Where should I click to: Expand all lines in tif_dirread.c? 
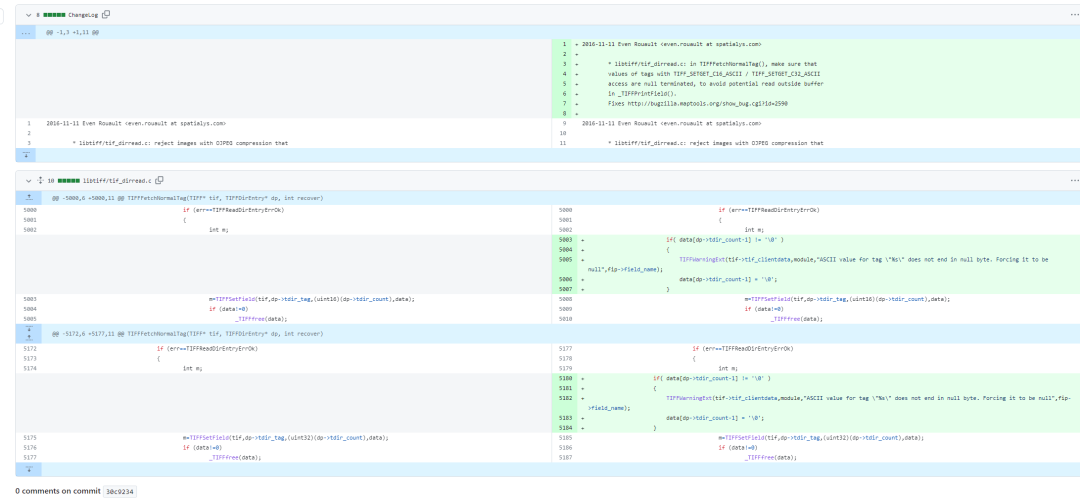point(39,180)
